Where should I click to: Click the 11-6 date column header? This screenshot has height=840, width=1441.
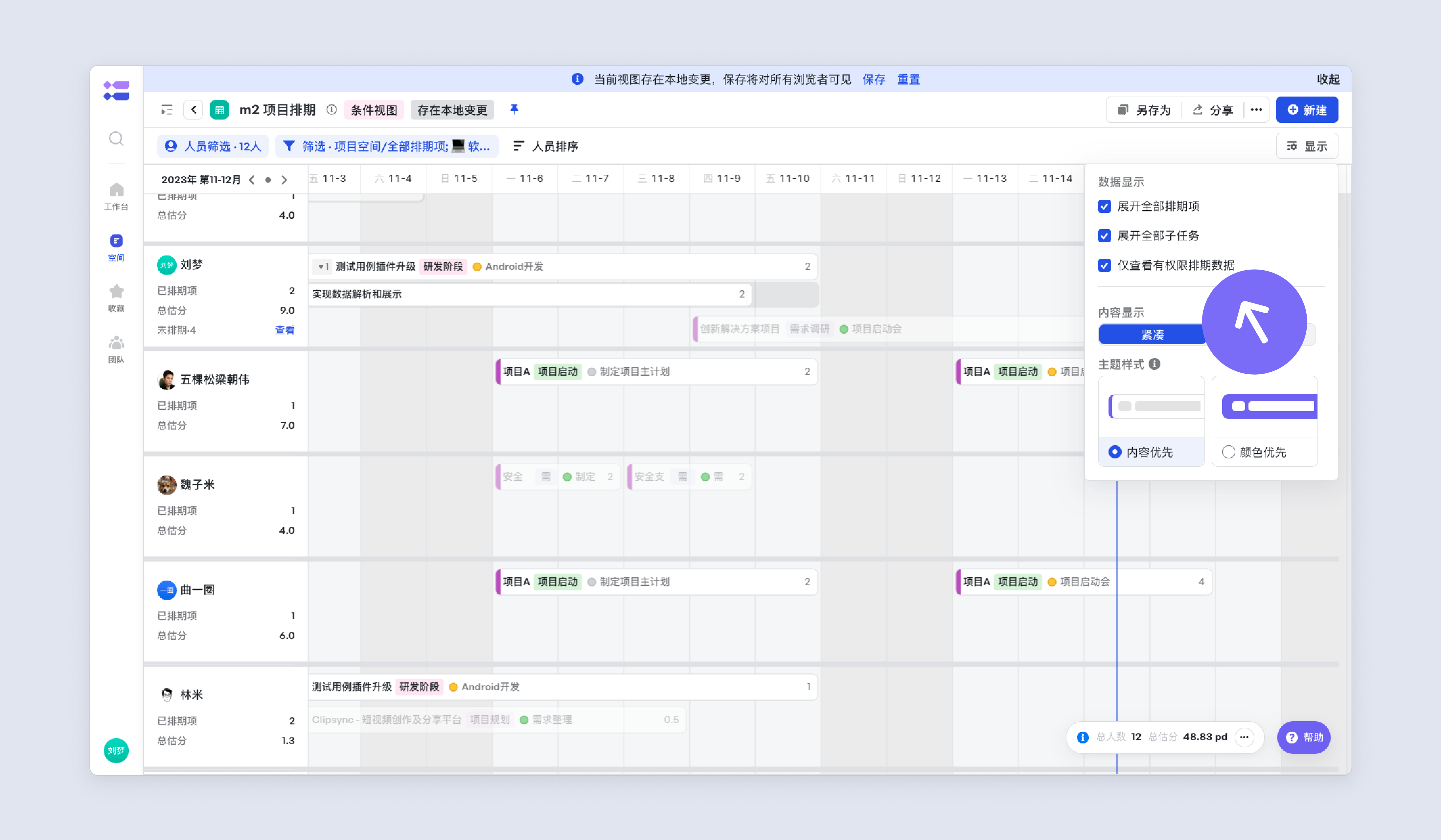click(x=525, y=178)
